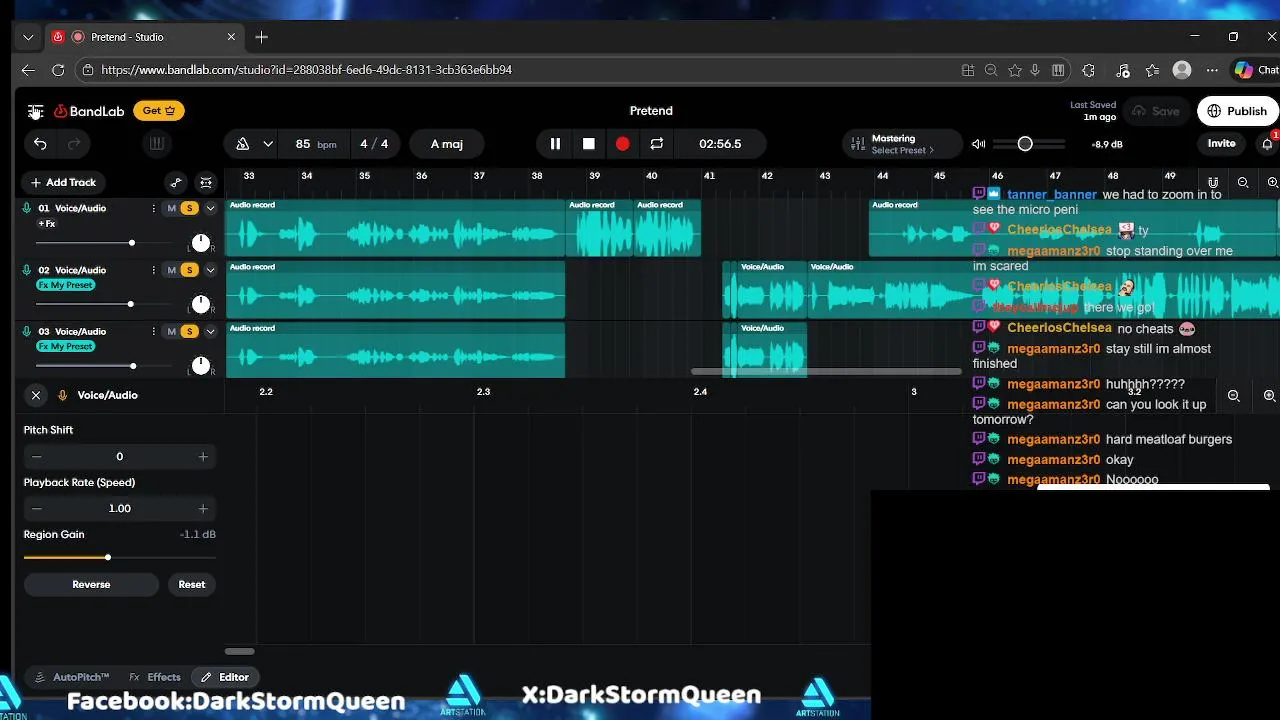The height and width of the screenshot is (720, 1280).
Task: Click the Reset button
Action: pyautogui.click(x=192, y=584)
